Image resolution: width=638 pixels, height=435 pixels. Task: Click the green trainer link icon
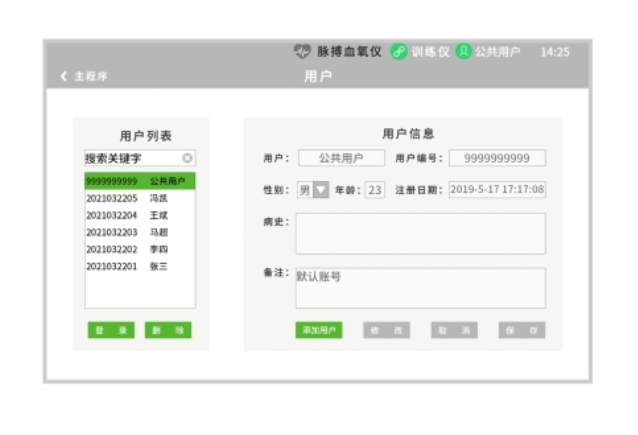click(x=399, y=52)
